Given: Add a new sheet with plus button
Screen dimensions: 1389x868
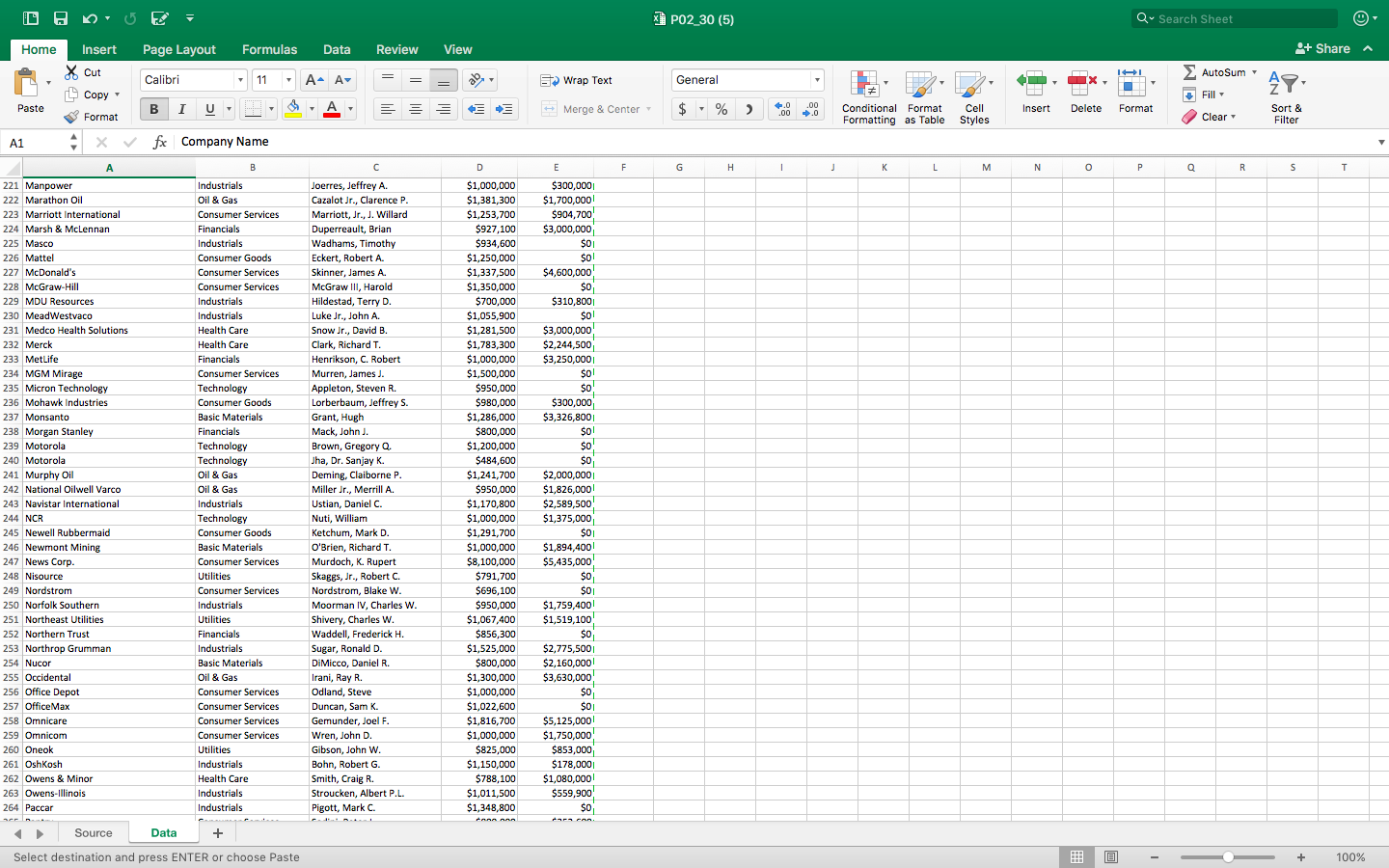Looking at the screenshot, I should pyautogui.click(x=218, y=833).
